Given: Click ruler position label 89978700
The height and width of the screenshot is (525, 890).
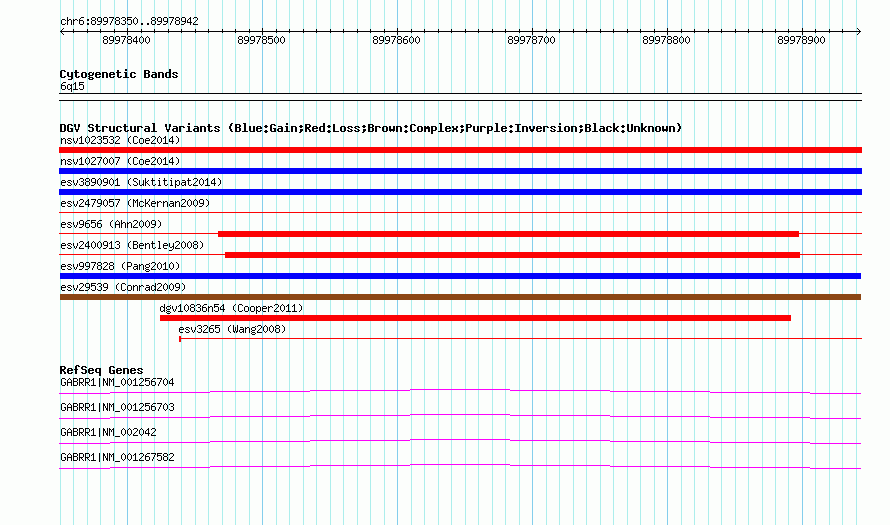Looking at the screenshot, I should [531, 40].
